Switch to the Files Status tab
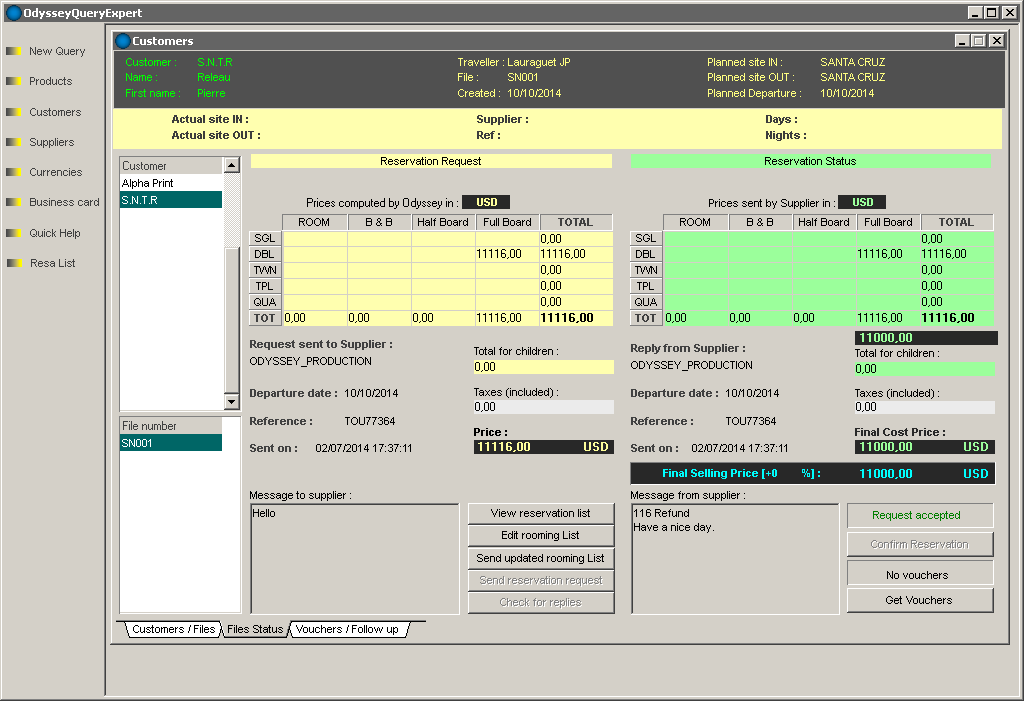This screenshot has width=1024, height=701. coord(254,629)
